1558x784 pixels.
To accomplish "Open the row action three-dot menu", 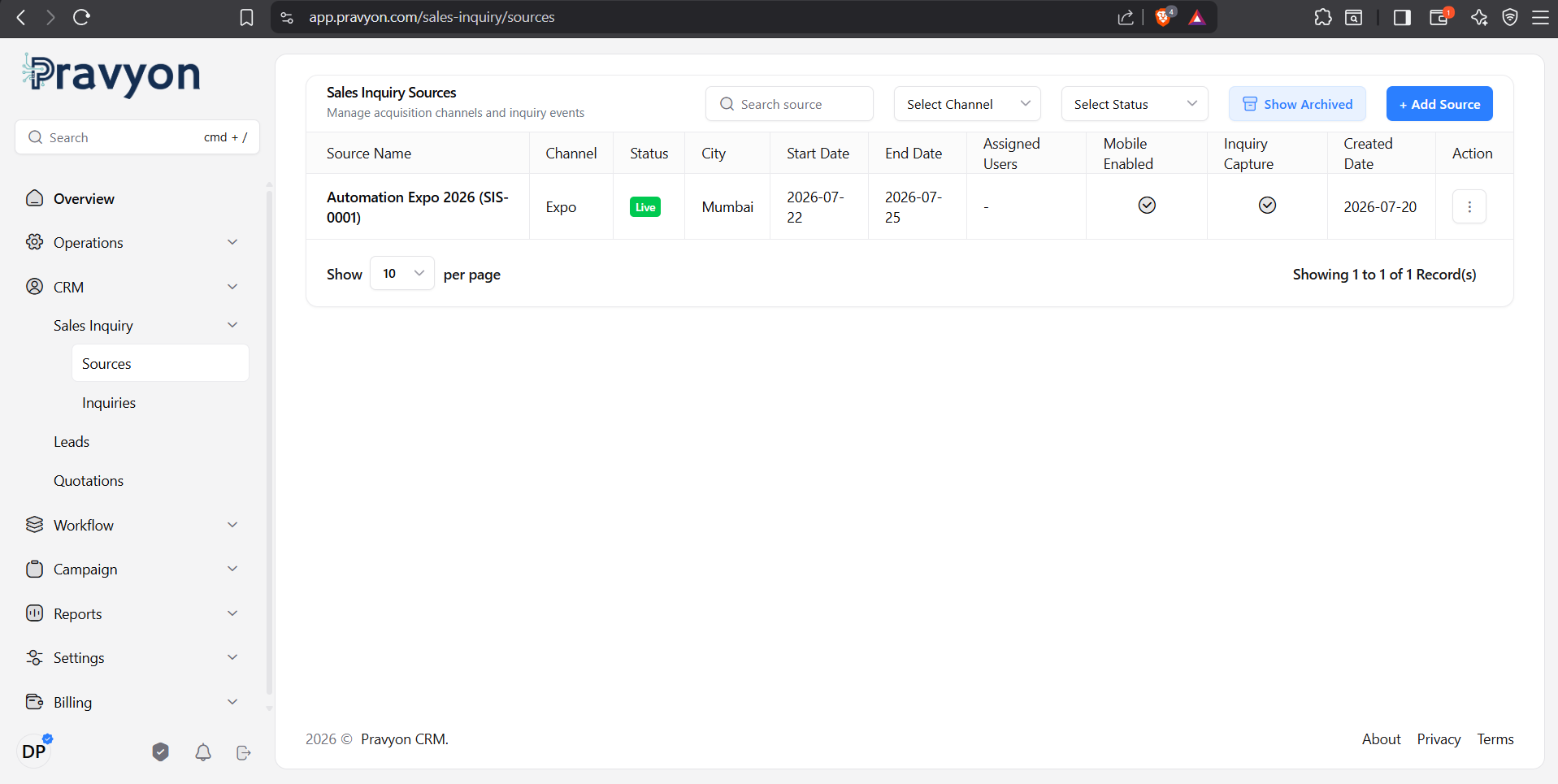I will (1469, 206).
